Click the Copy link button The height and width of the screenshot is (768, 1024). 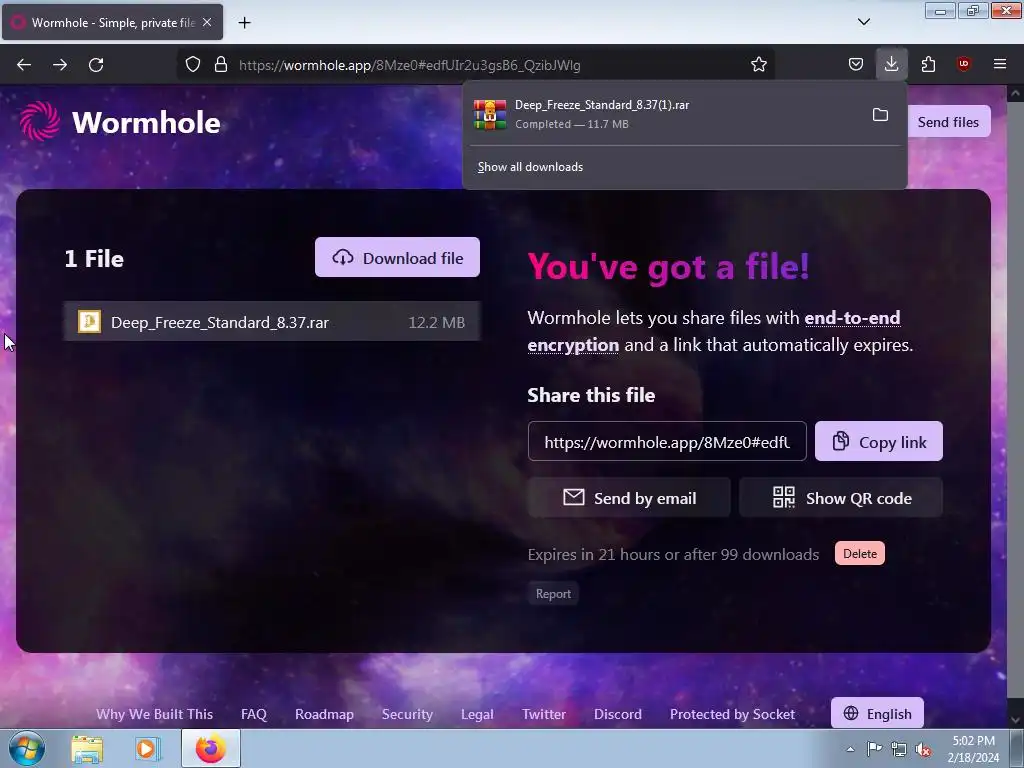[878, 441]
